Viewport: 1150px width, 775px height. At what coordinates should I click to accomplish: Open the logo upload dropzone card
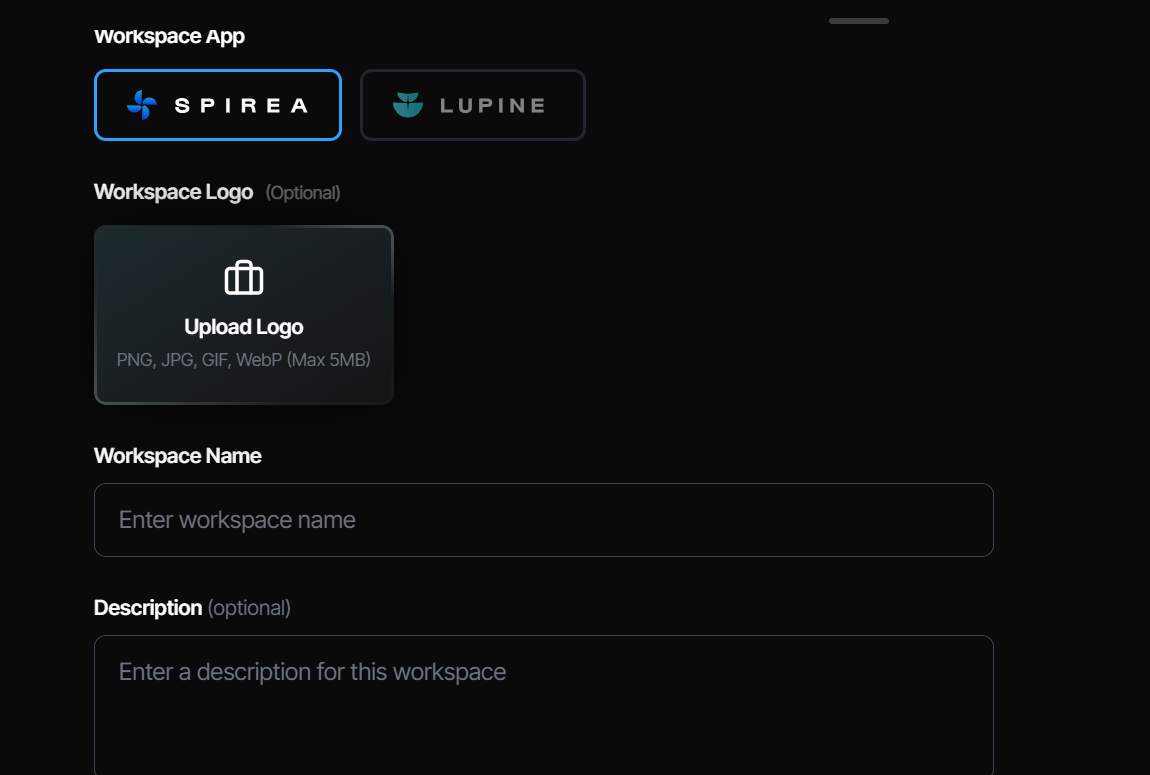243,315
